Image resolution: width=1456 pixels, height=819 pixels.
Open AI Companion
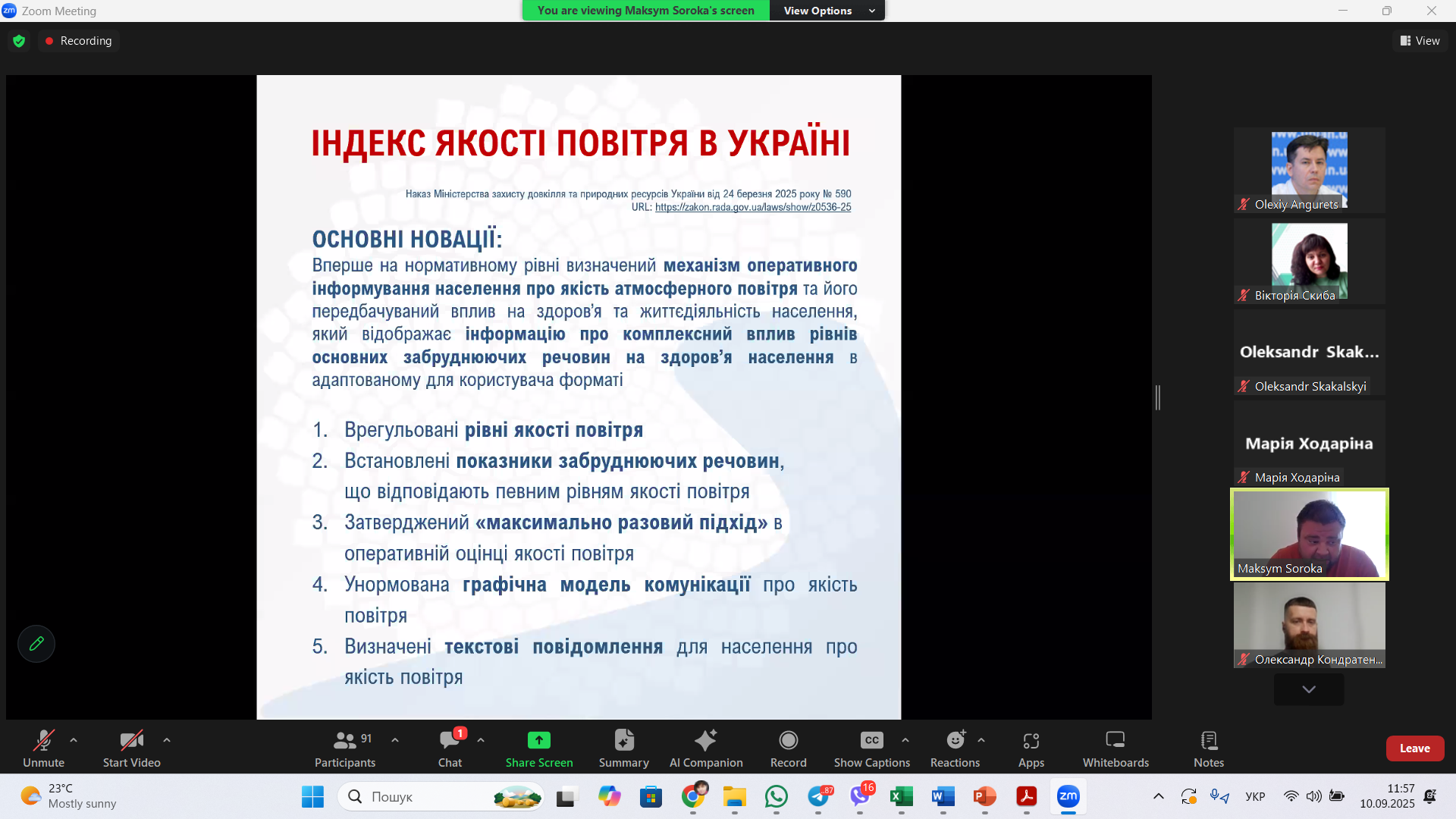point(705,748)
